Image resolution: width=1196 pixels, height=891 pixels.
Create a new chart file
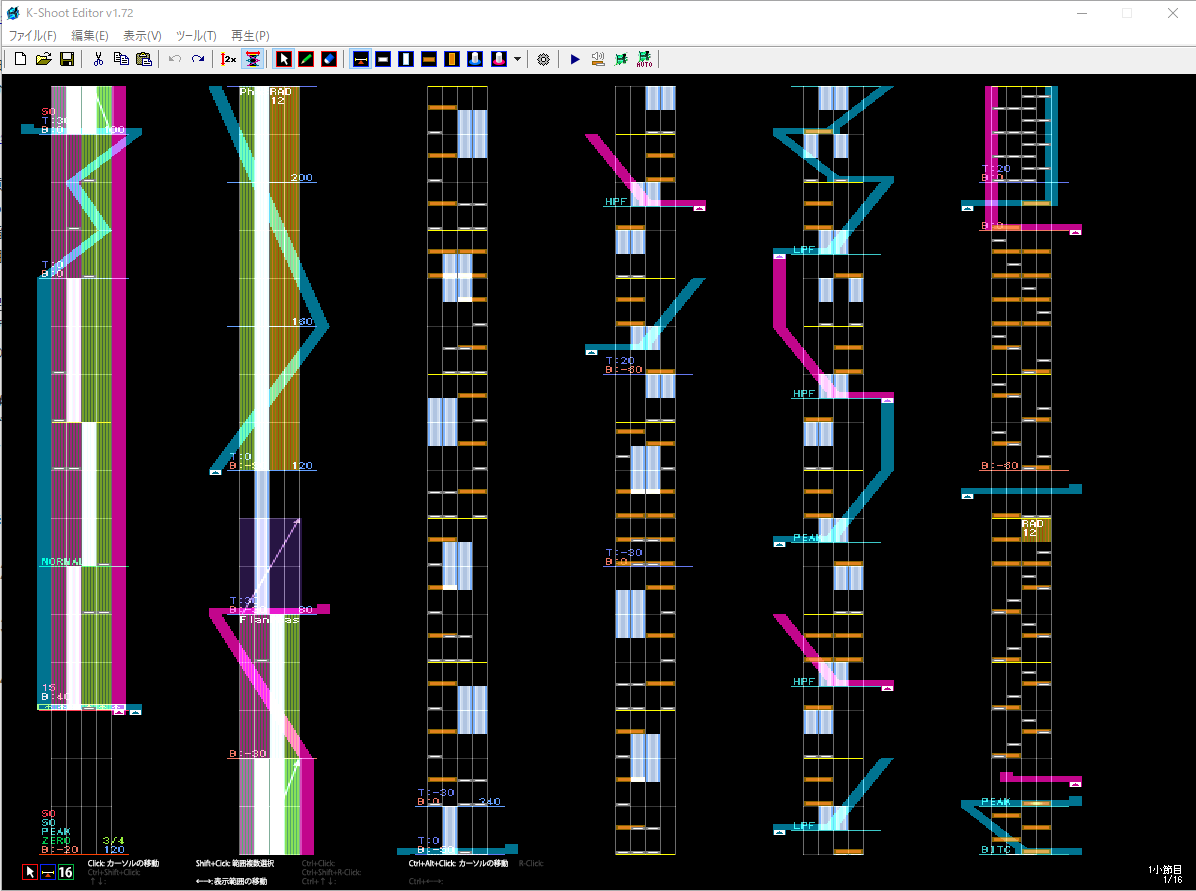21,59
